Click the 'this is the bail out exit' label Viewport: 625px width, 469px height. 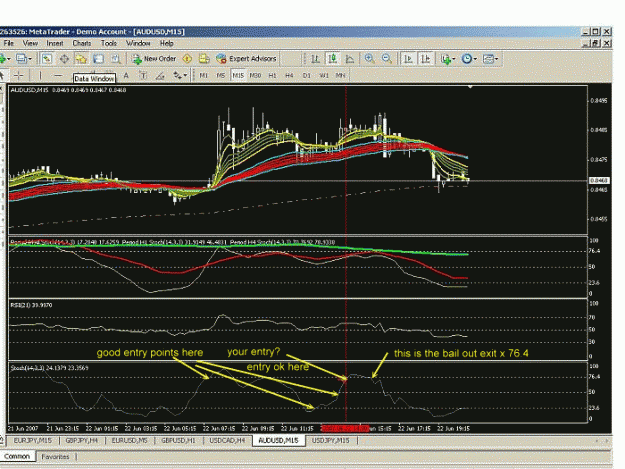pos(461,353)
